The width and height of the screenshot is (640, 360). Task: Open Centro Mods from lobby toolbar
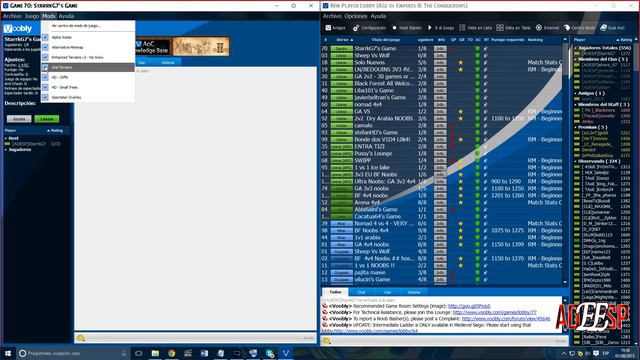coord(580,28)
